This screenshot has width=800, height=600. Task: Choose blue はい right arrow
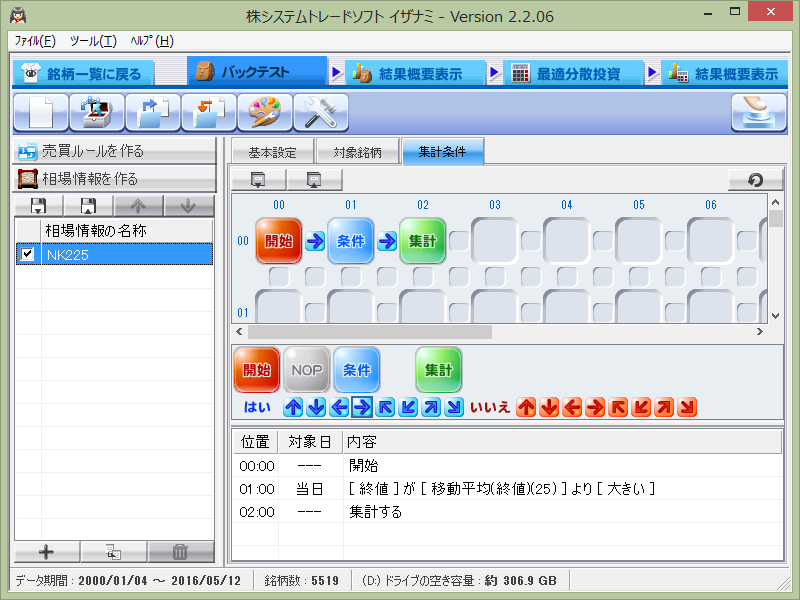click(362, 407)
